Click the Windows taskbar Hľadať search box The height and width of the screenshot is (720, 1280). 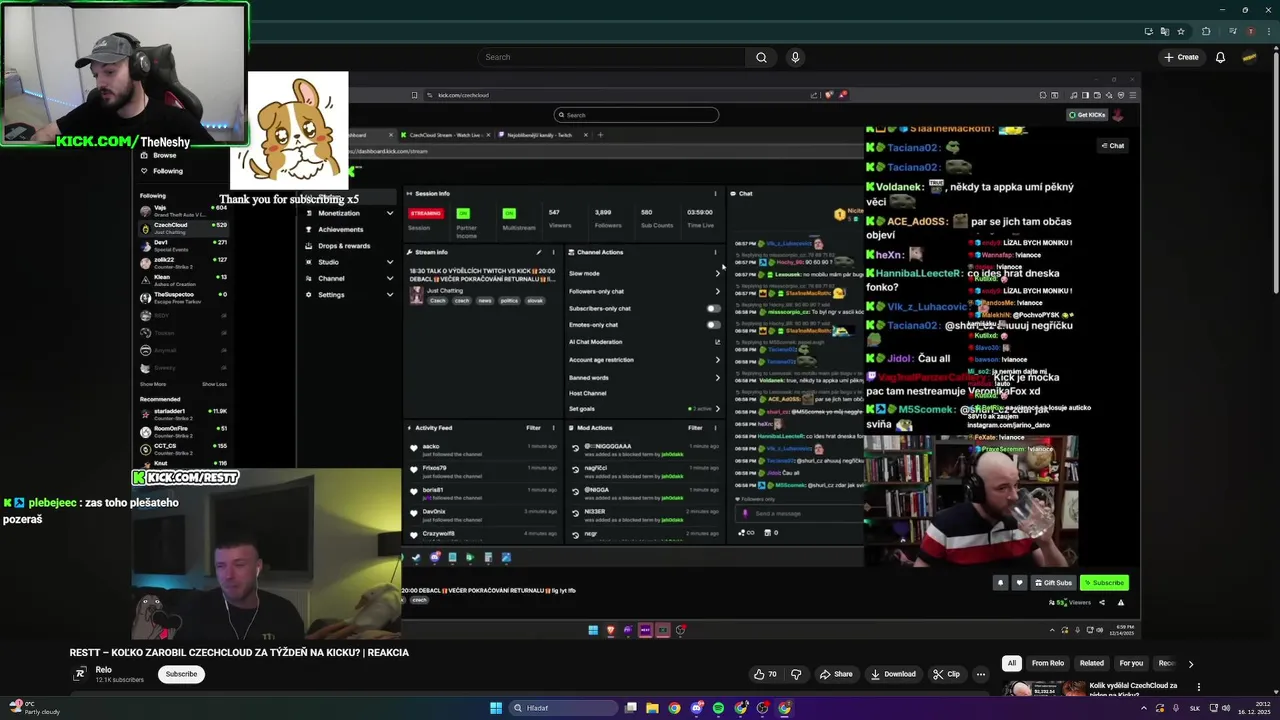[x=563, y=708]
